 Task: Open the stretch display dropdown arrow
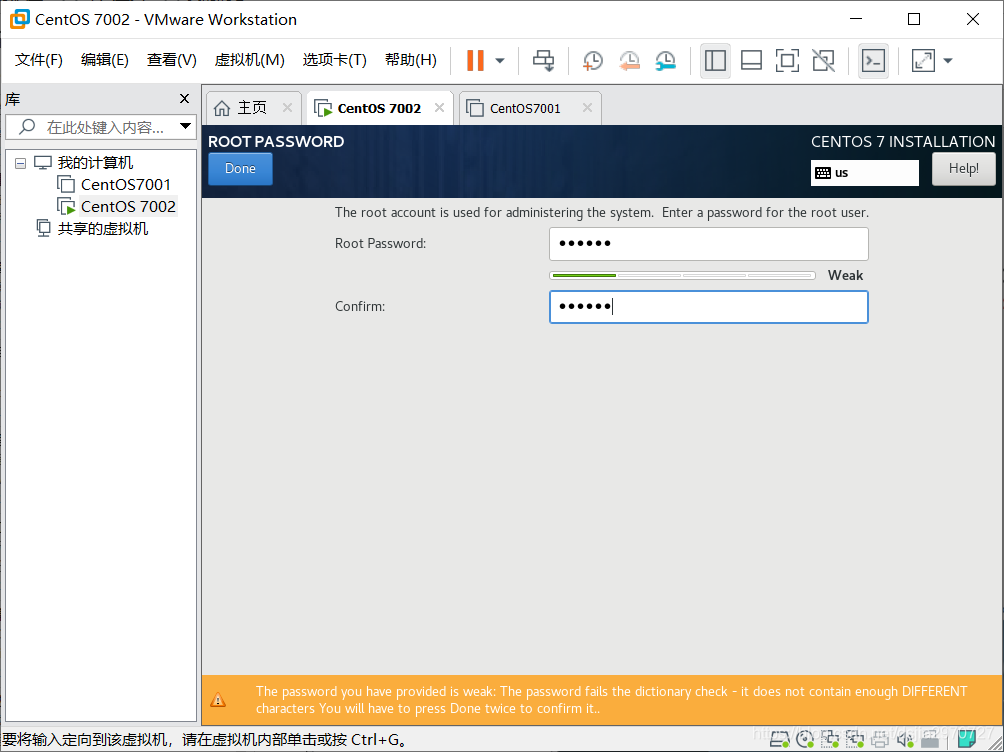[x=948, y=61]
